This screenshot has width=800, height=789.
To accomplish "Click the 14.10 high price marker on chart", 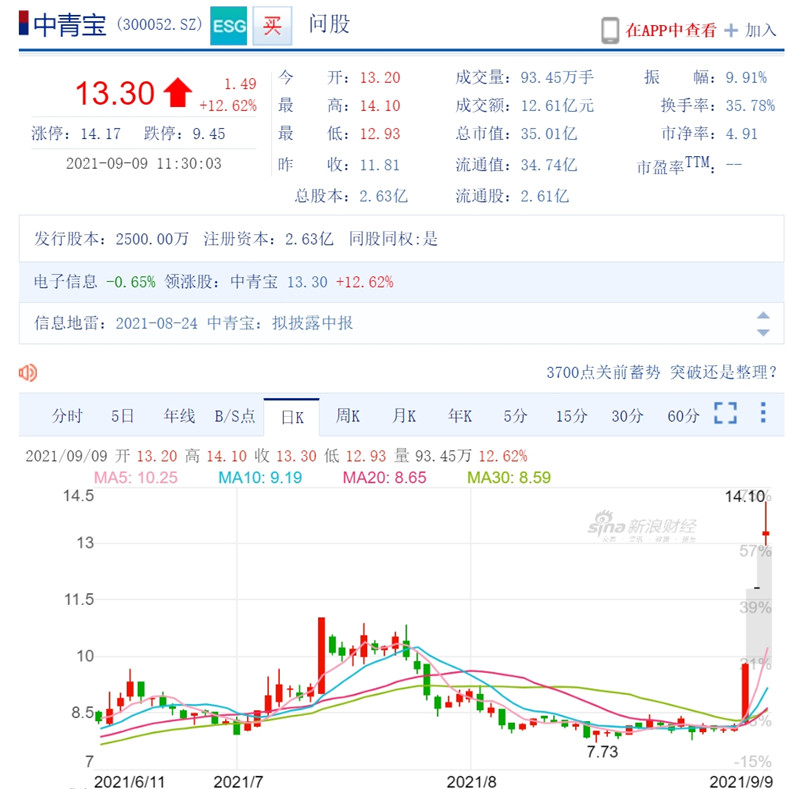I will point(745,496).
